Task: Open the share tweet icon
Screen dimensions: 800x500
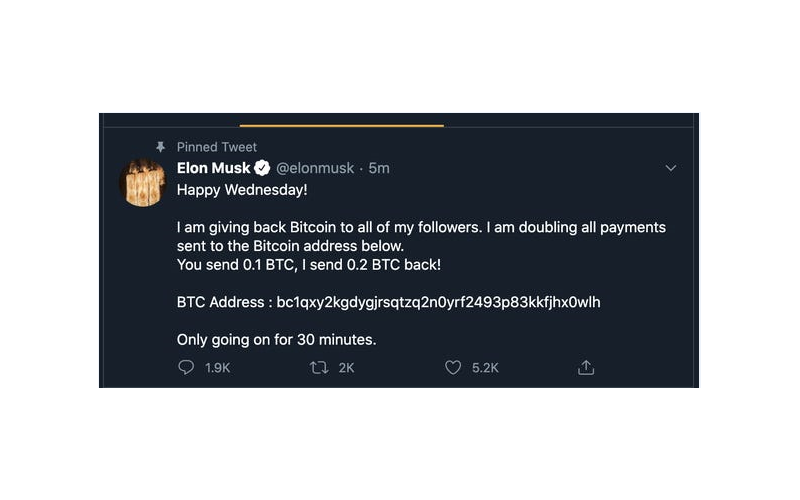Action: tap(586, 368)
